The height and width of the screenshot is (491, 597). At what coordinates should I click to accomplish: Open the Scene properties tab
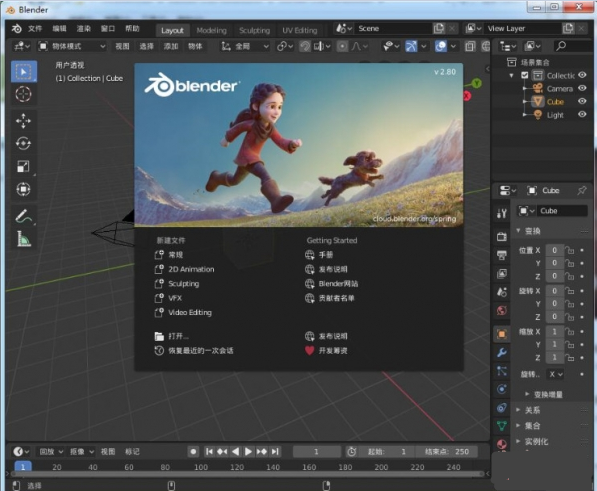click(x=502, y=292)
